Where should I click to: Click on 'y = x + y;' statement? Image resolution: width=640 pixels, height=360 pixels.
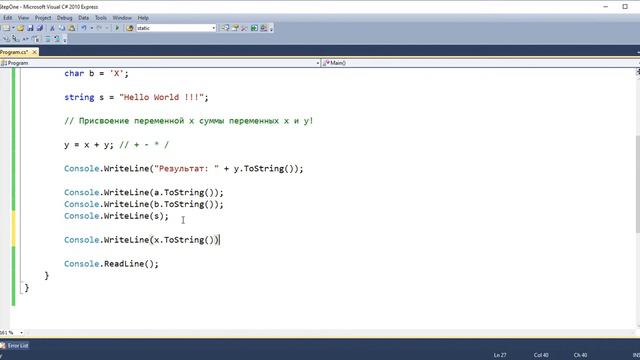[x=89, y=145]
